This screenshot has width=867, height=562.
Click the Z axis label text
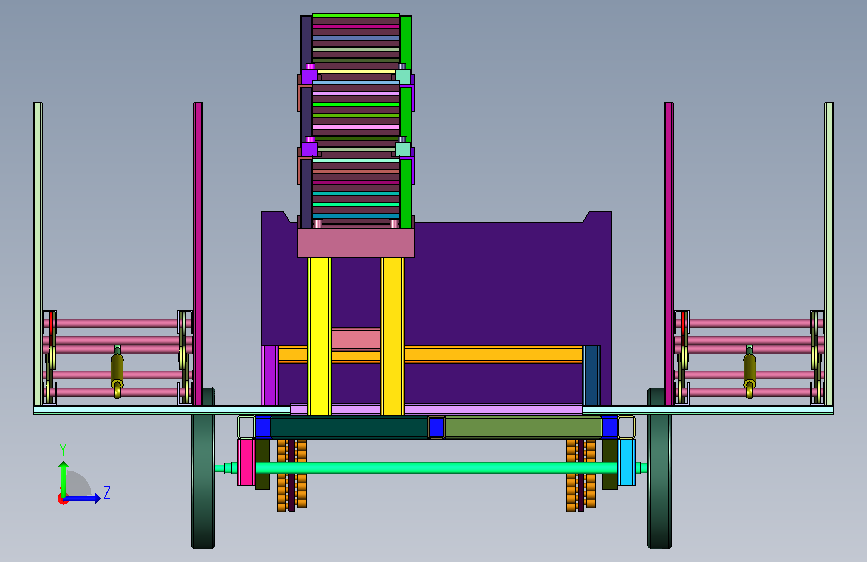pyautogui.click(x=107, y=492)
